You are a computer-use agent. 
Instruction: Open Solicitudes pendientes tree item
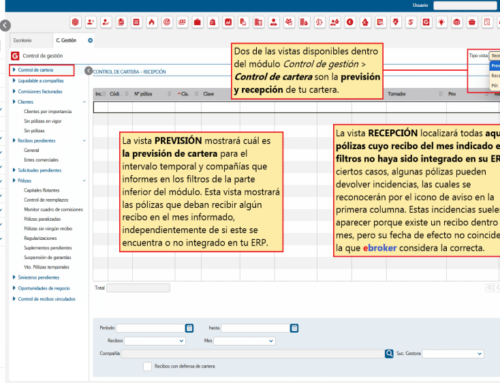point(40,170)
